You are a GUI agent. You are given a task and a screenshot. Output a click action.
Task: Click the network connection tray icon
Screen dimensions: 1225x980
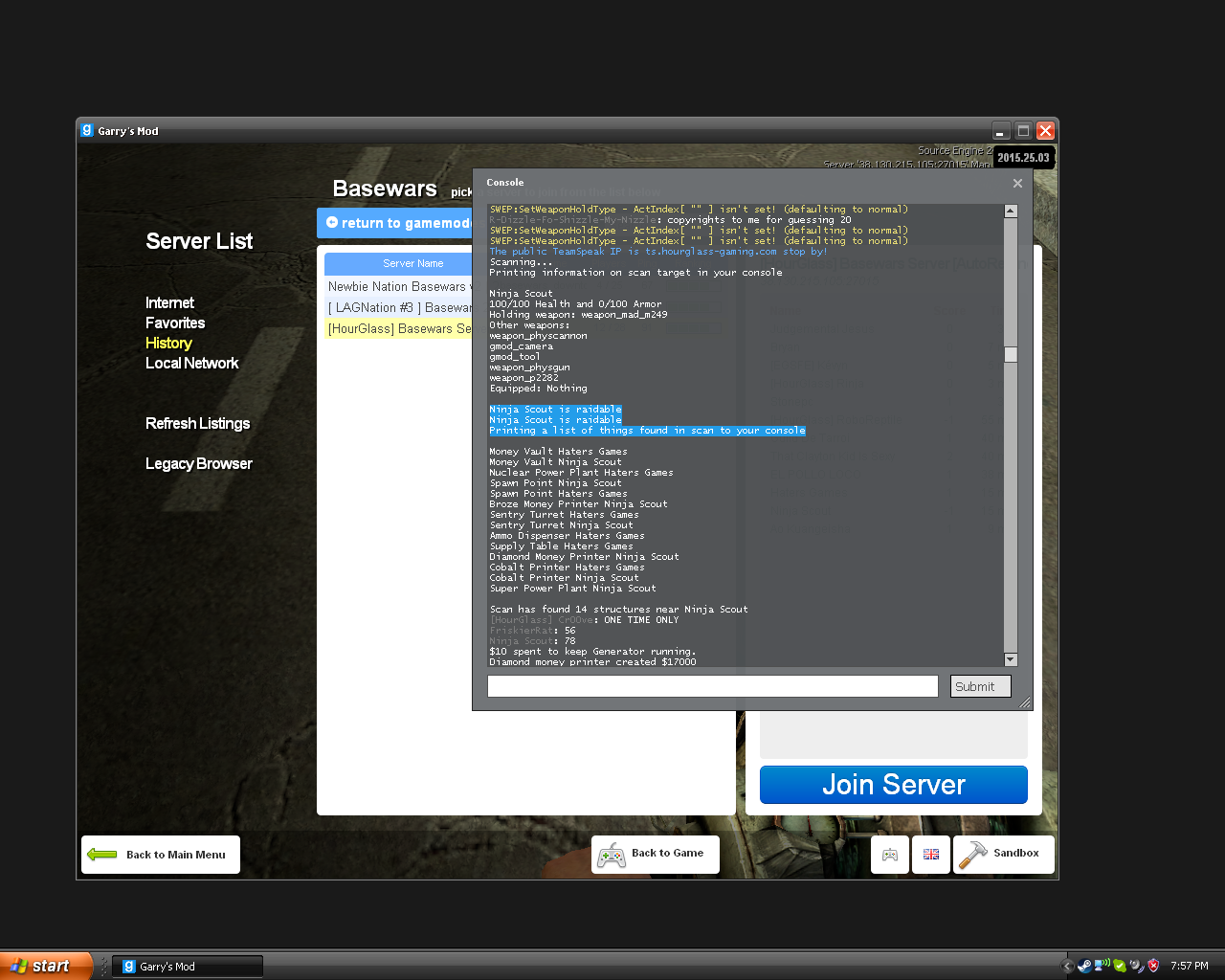point(1102,965)
